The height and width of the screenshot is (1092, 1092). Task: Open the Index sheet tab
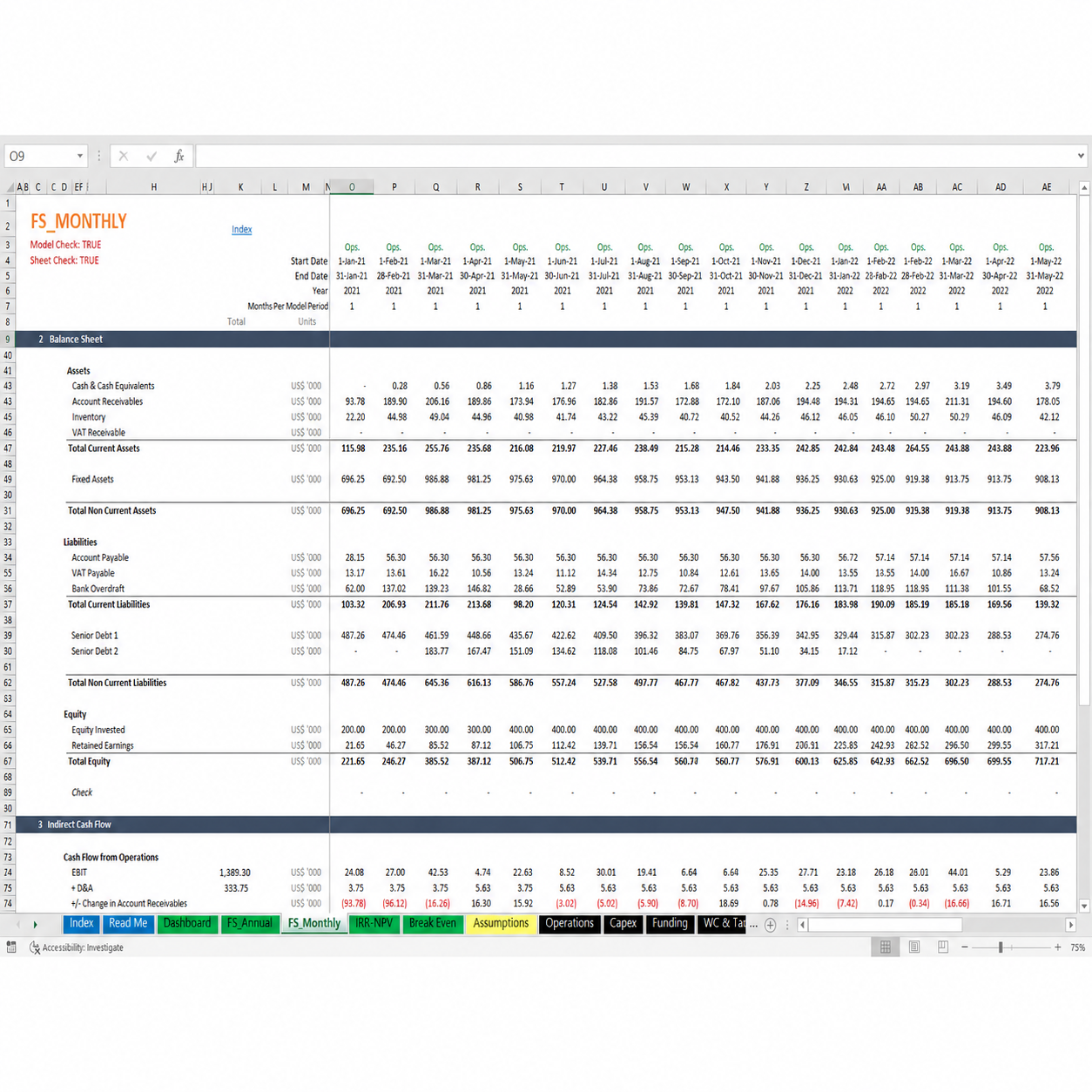pyautogui.click(x=81, y=924)
